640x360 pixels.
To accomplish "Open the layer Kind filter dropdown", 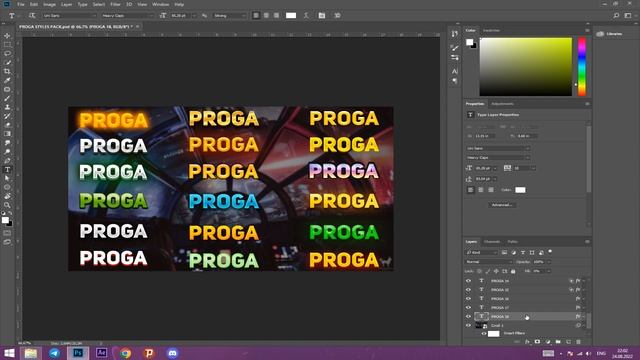I will click(x=482, y=253).
